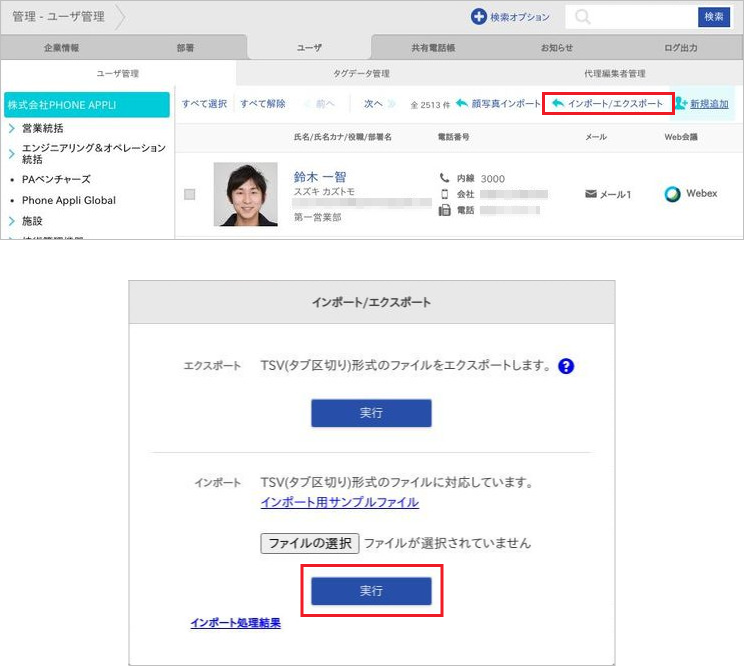Click the arrow icon for 顔写真インポート

(x=461, y=103)
